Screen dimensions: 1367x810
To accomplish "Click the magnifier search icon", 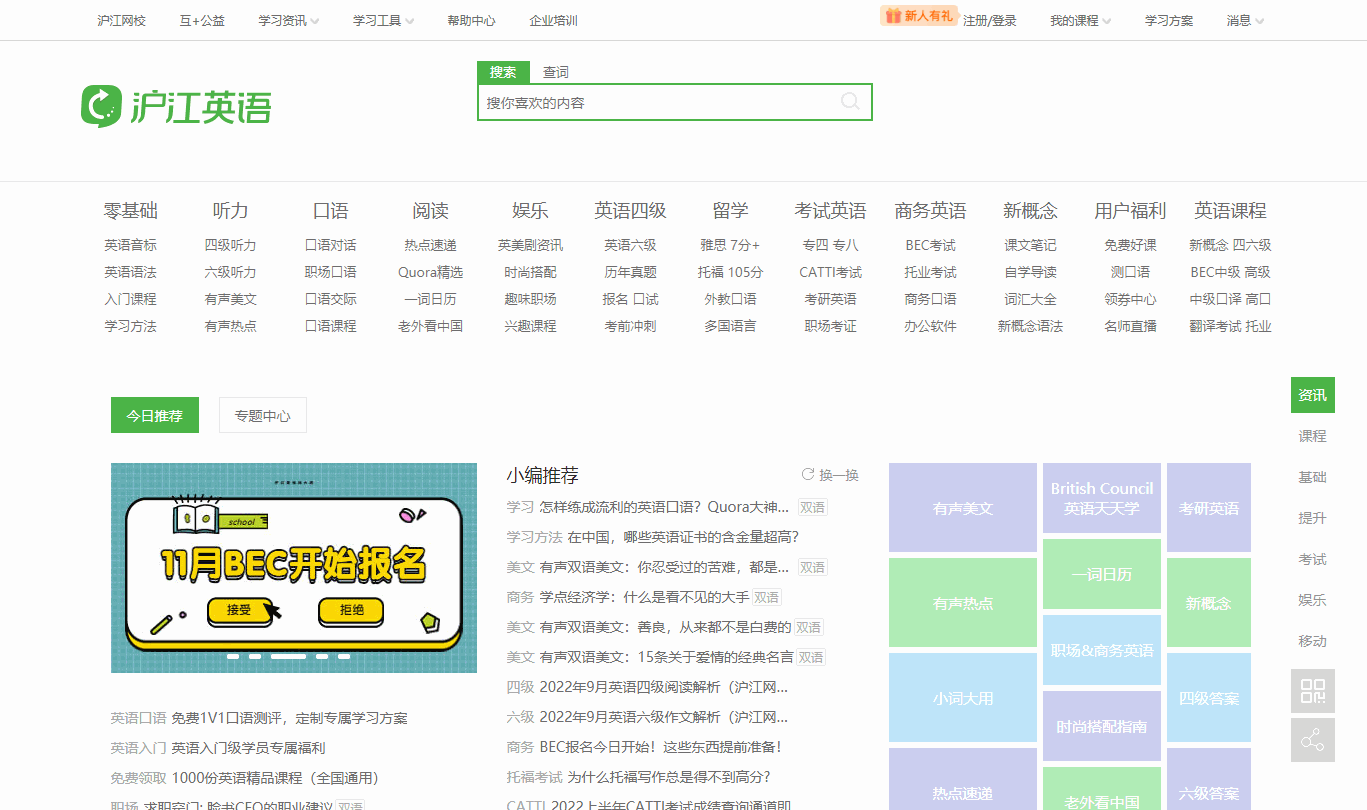I will click(x=850, y=101).
